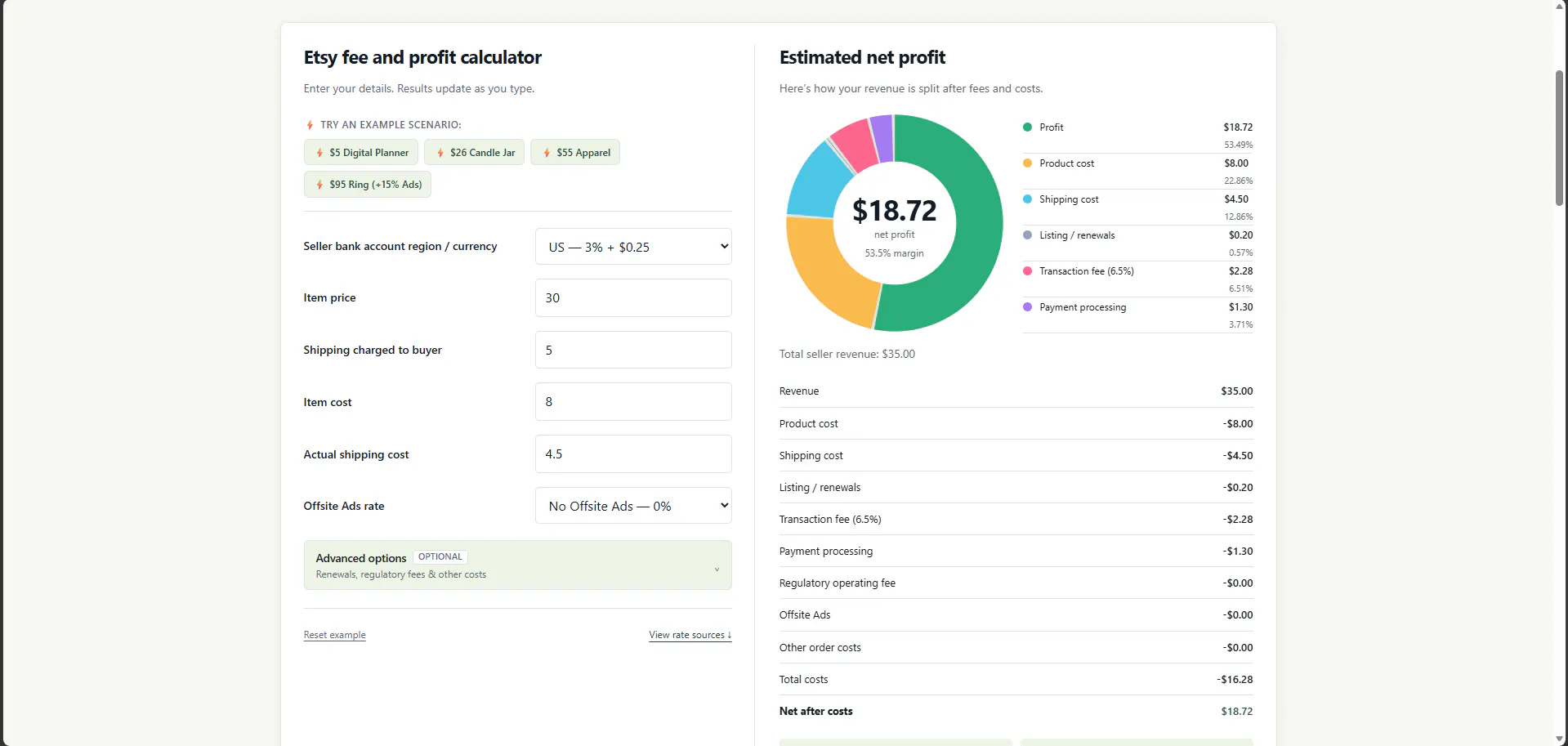Click the 'Total seller revenue: $35.00' text

pos(847,354)
